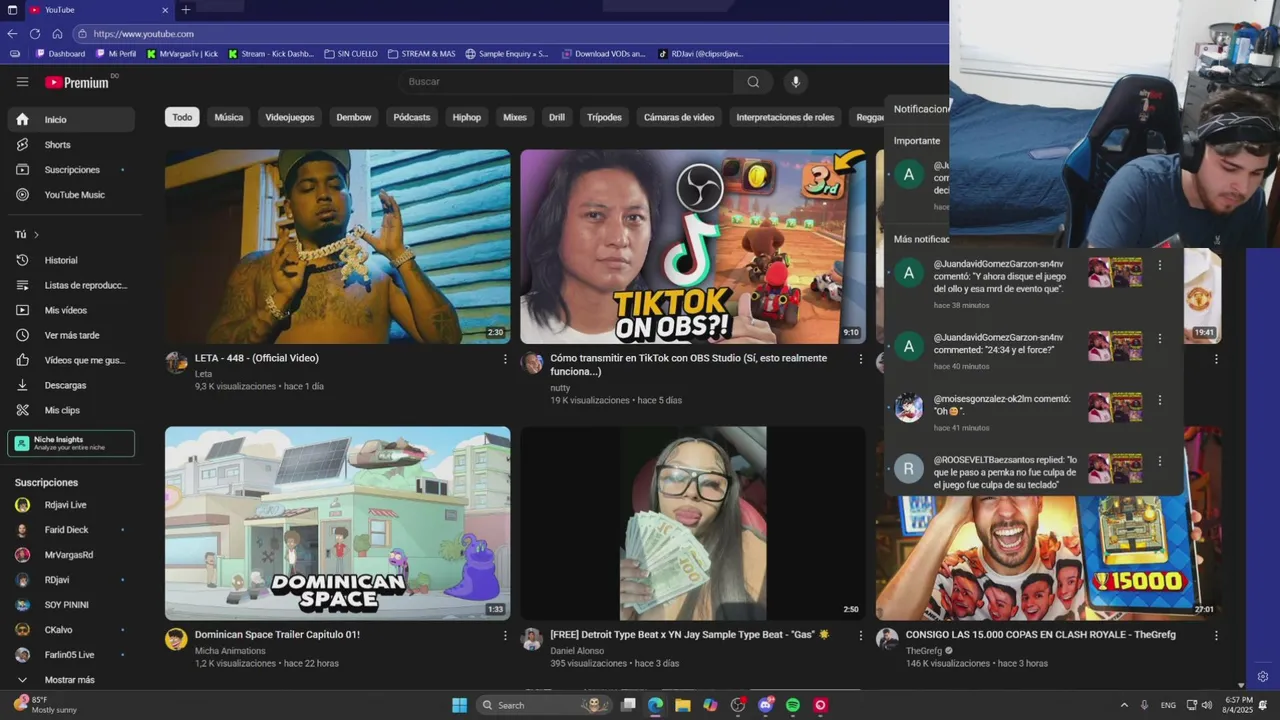Image resolution: width=1280 pixels, height=720 pixels.
Task: Open Suscripciones in the sidebar
Action: (70, 170)
